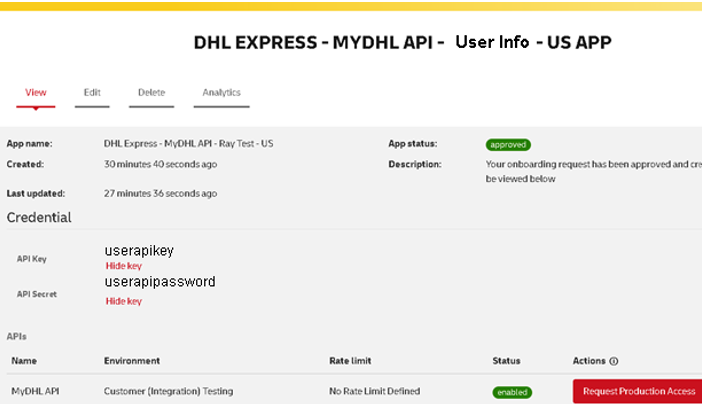Switch to the Edit tab
The image size is (702, 404).
pyautogui.click(x=92, y=93)
